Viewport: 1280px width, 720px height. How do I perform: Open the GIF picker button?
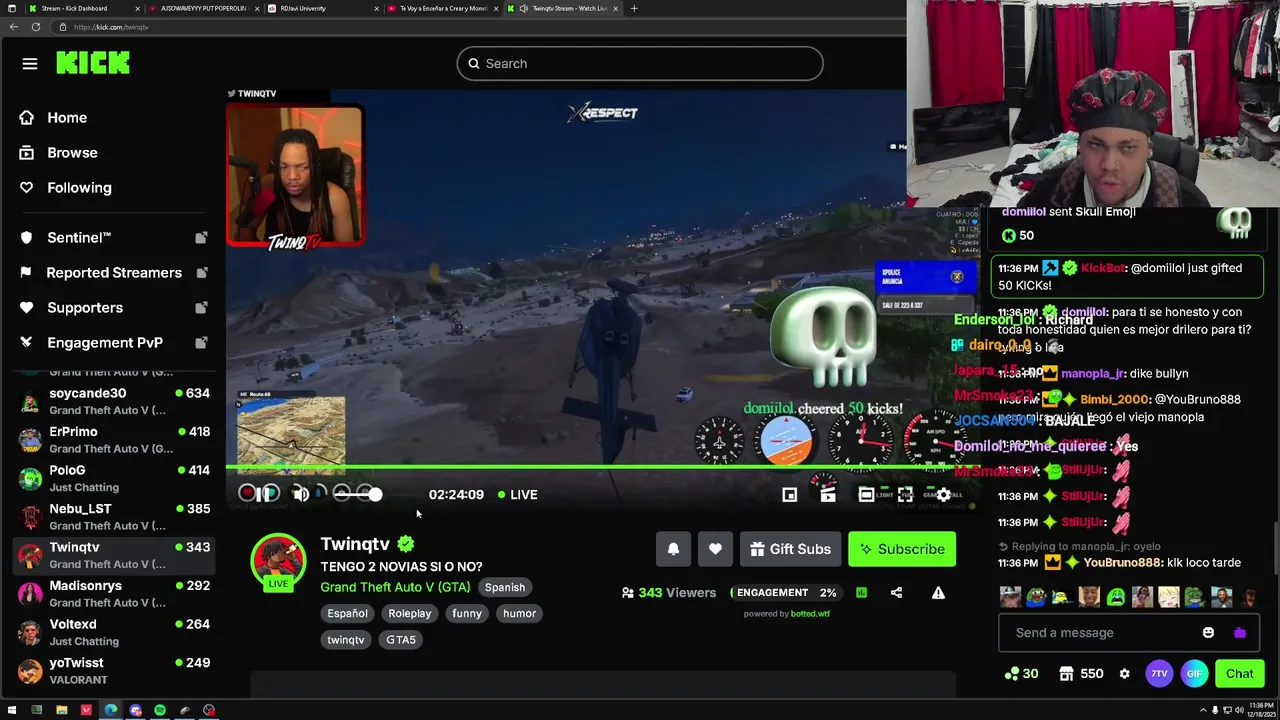1194,674
